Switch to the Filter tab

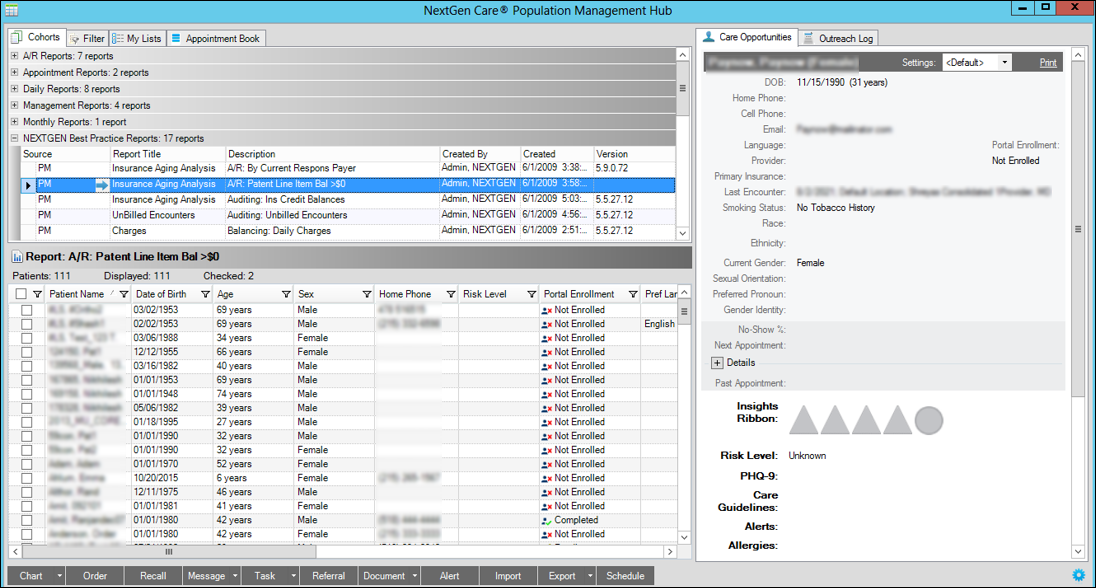click(x=87, y=38)
